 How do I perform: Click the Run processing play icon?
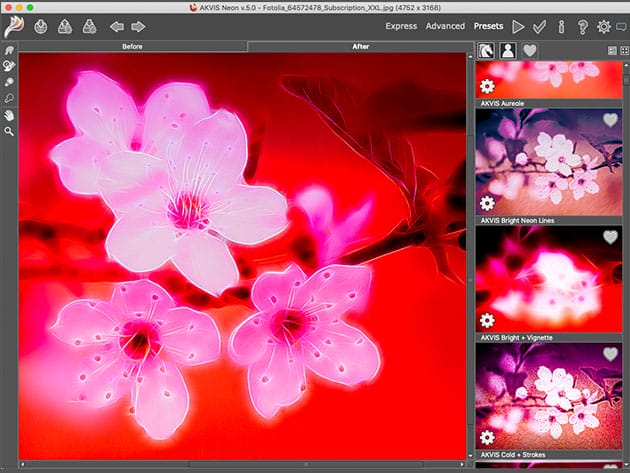(x=518, y=26)
